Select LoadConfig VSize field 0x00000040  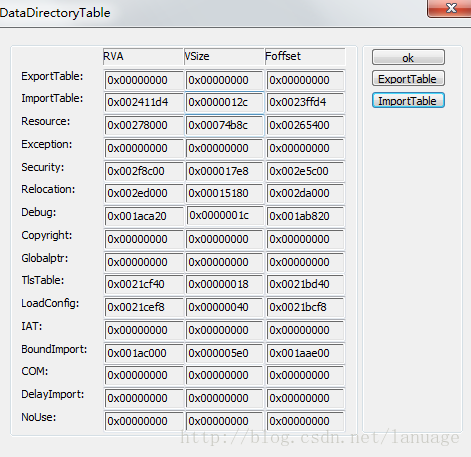[x=225, y=307]
